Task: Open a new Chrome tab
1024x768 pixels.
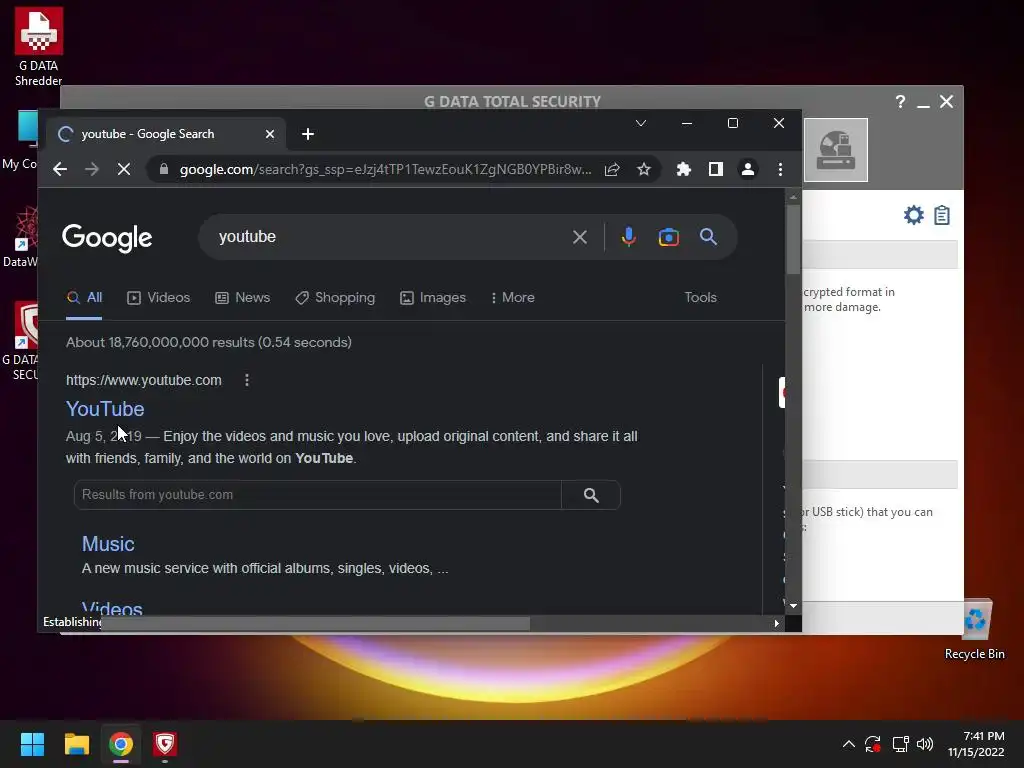Action: click(308, 134)
